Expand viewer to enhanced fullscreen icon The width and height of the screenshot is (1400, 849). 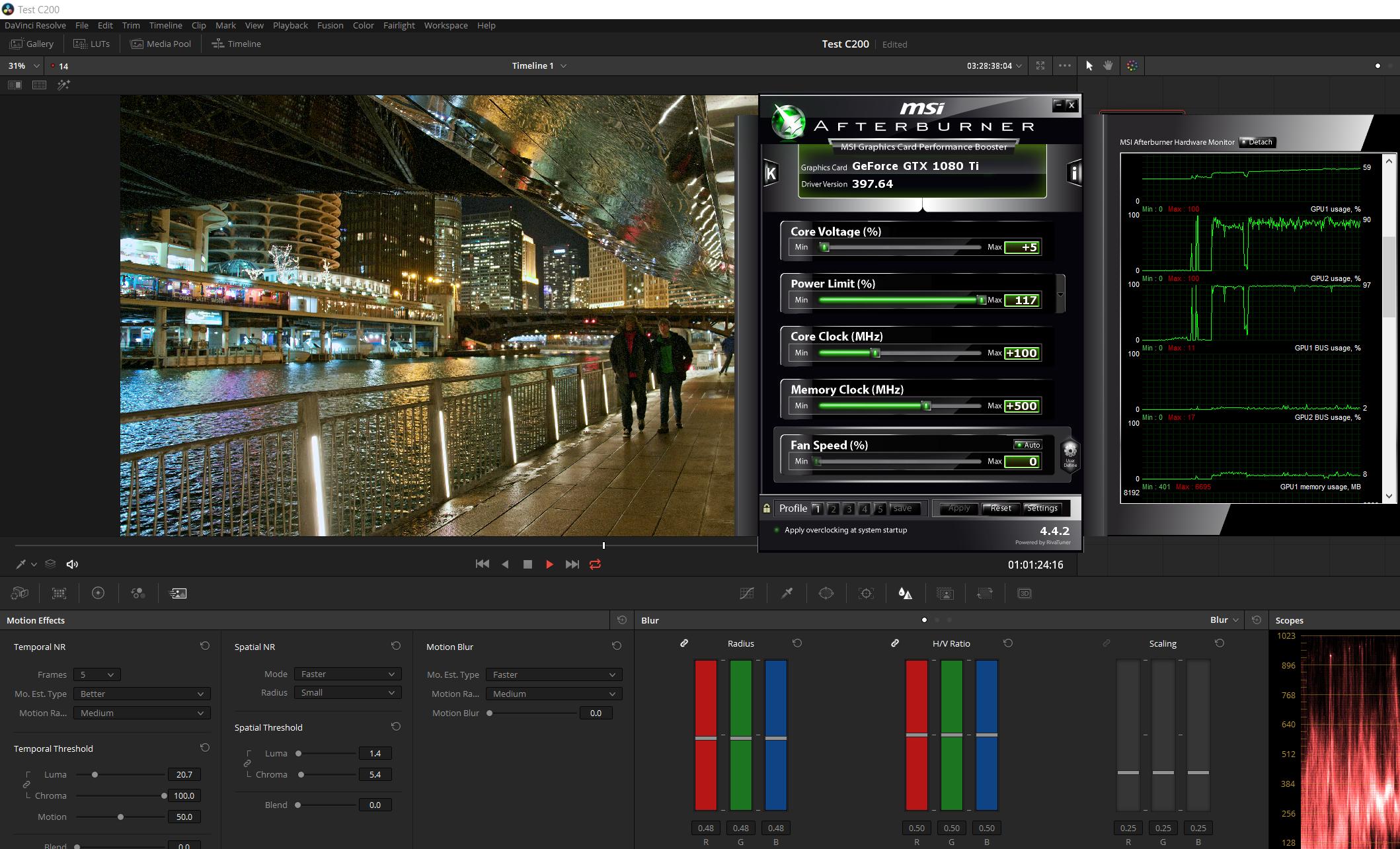click(x=1040, y=65)
